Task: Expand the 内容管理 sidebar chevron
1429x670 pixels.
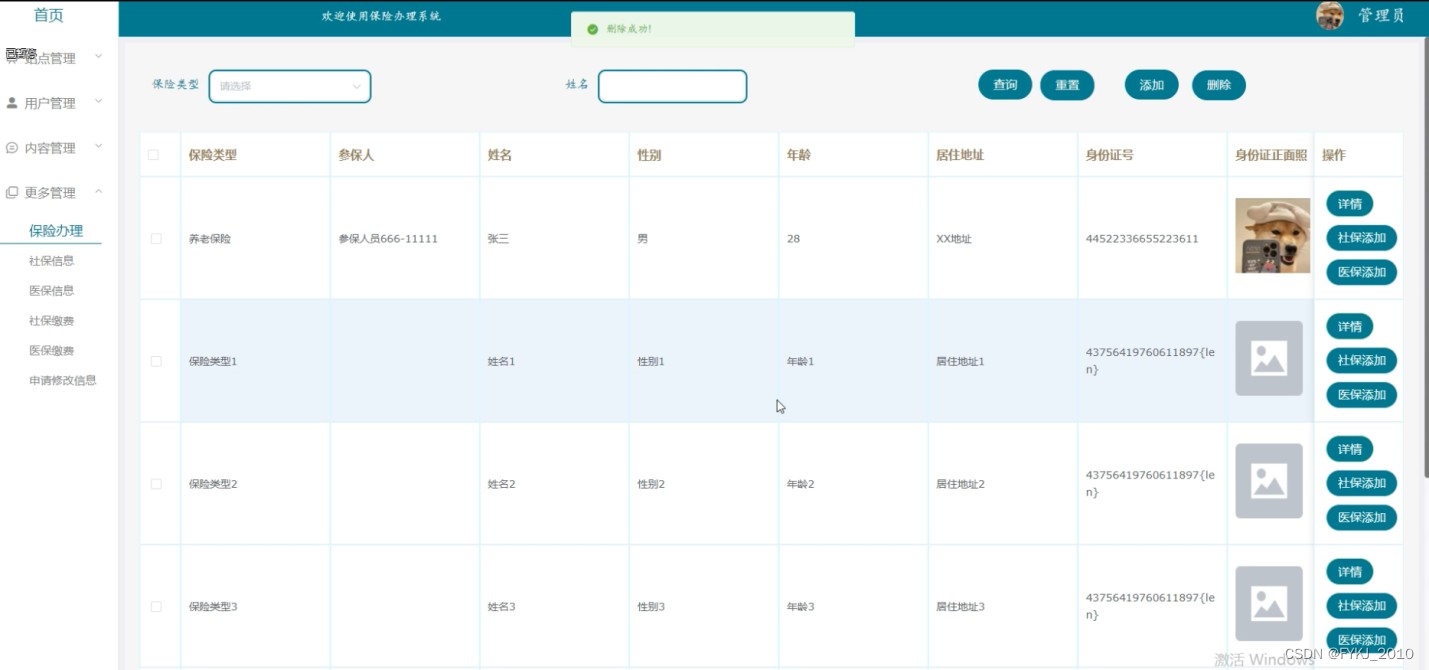Action: [x=98, y=147]
